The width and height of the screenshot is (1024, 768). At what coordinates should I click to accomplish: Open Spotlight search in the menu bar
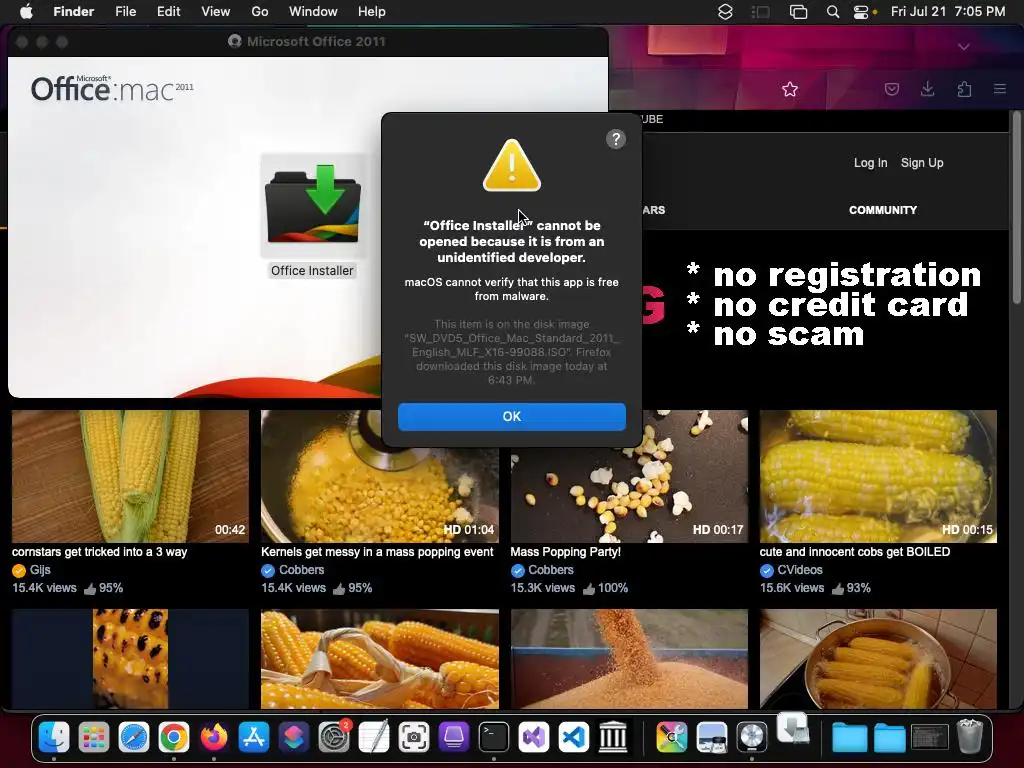[833, 12]
